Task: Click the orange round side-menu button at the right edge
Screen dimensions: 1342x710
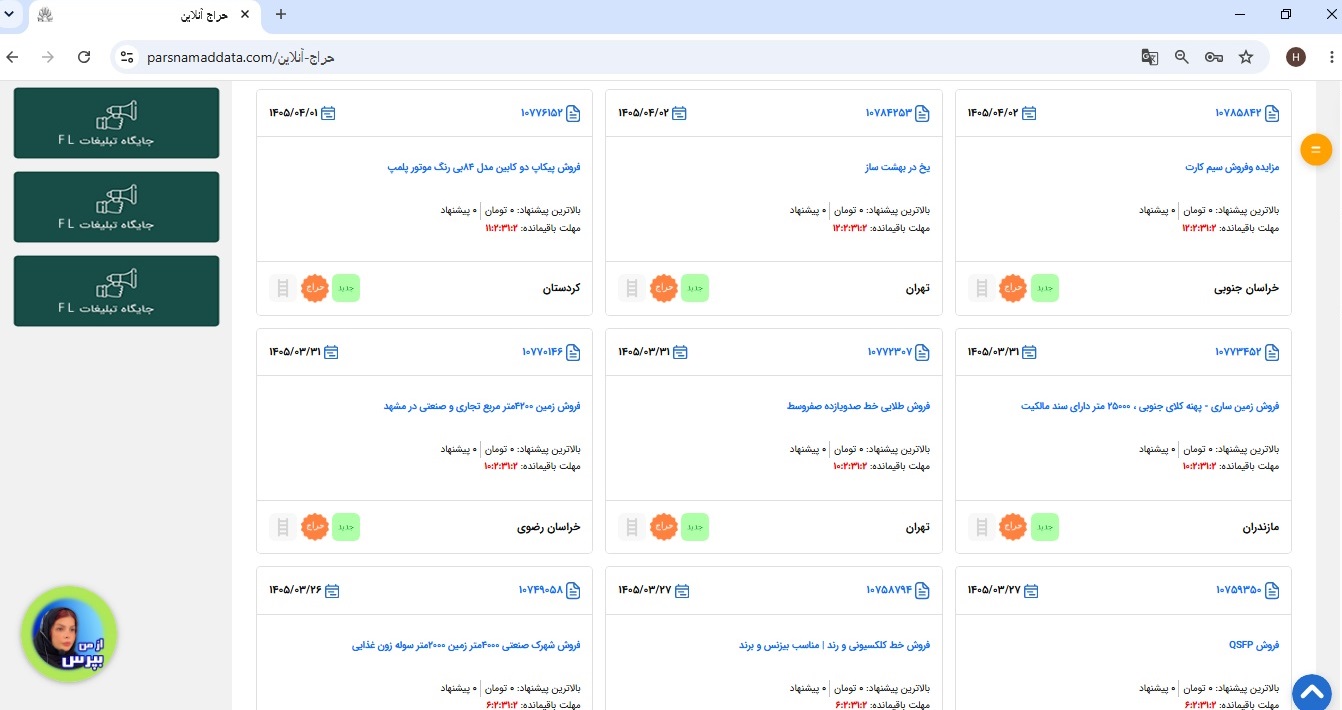Action: click(1315, 150)
